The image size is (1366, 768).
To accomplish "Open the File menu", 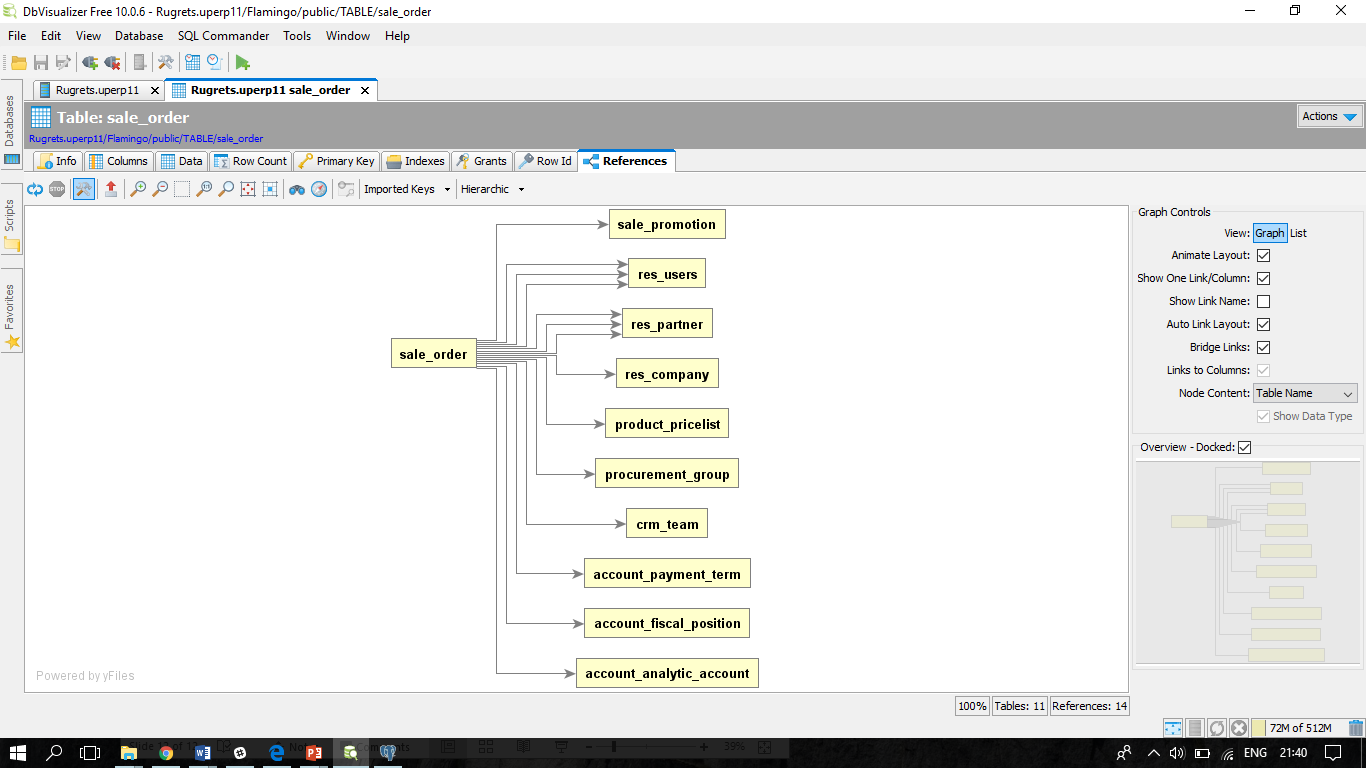I will [17, 36].
